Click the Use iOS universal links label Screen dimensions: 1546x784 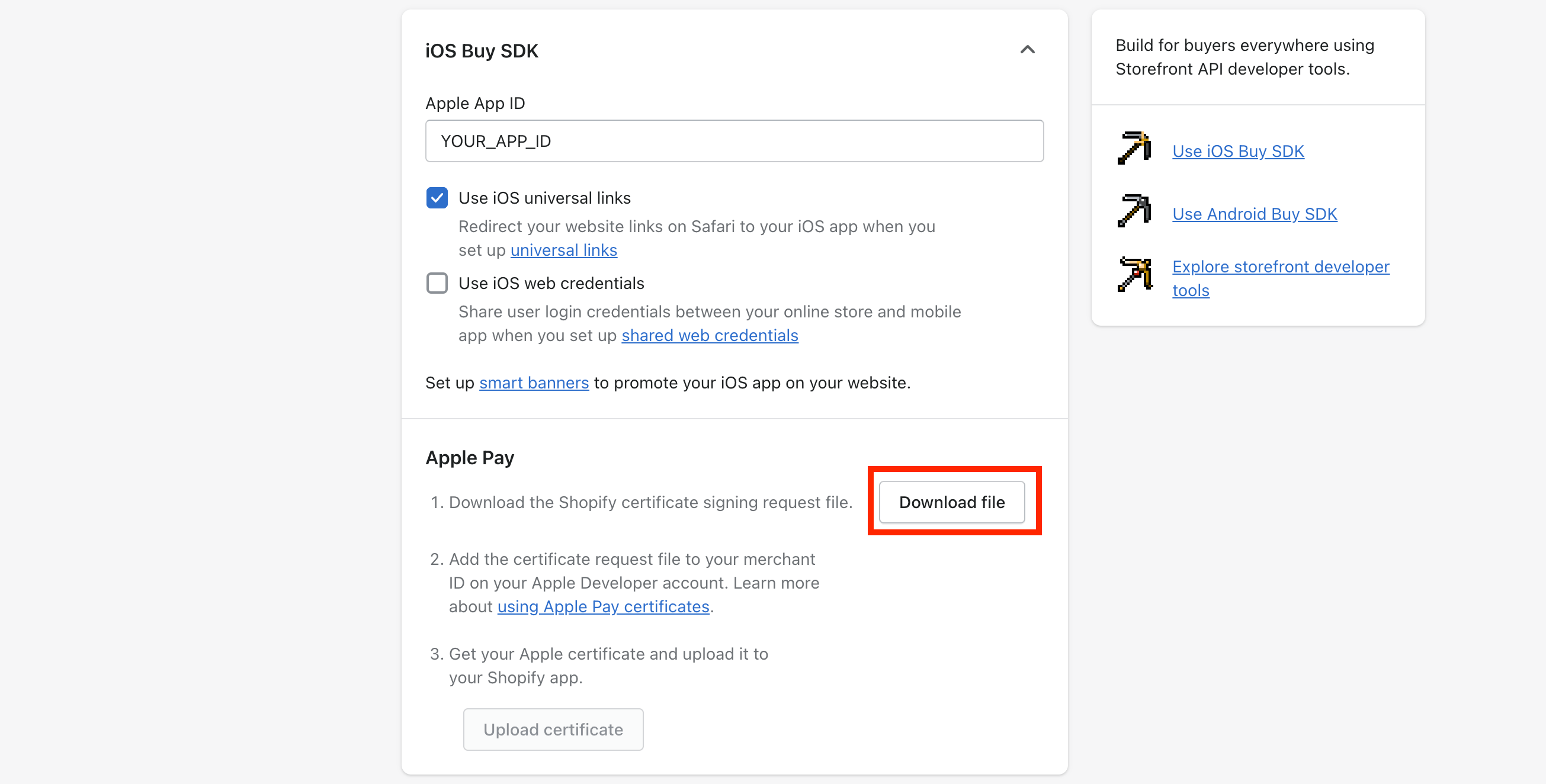pyautogui.click(x=544, y=198)
